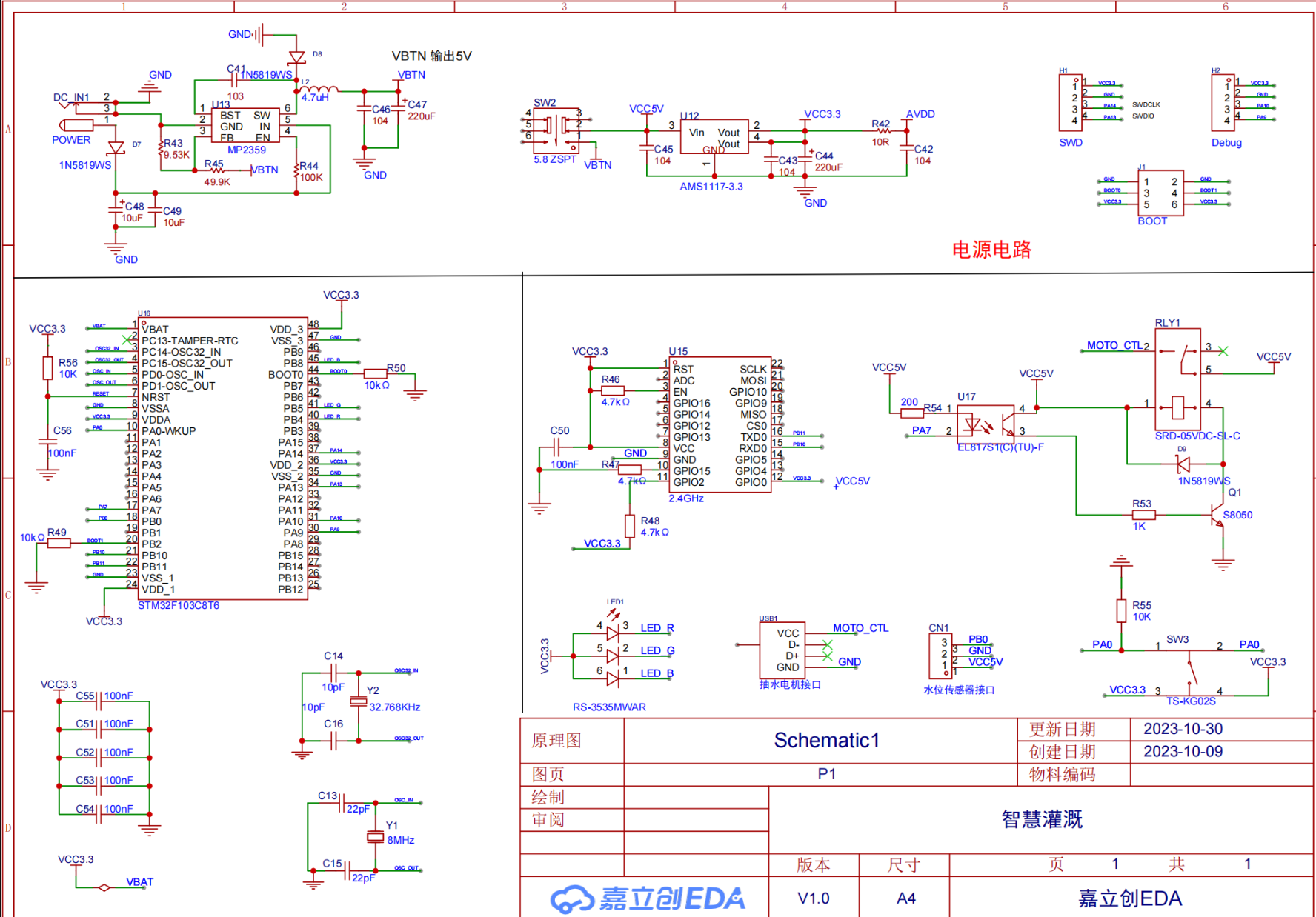Click the L2 inductor symbol
Viewport: 1316px width, 917px height.
coord(319,90)
